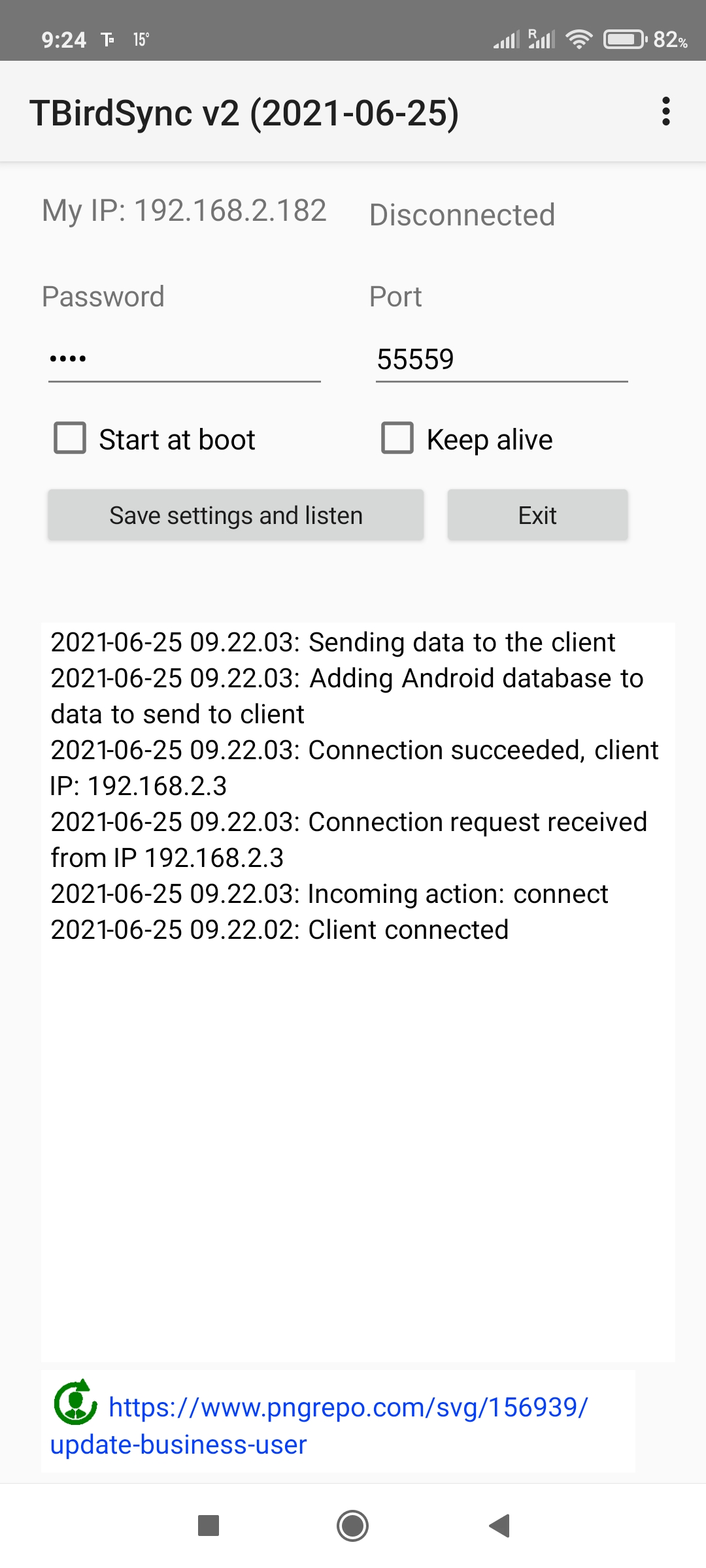
Task: Tap the battery indicator icon
Action: tap(623, 39)
